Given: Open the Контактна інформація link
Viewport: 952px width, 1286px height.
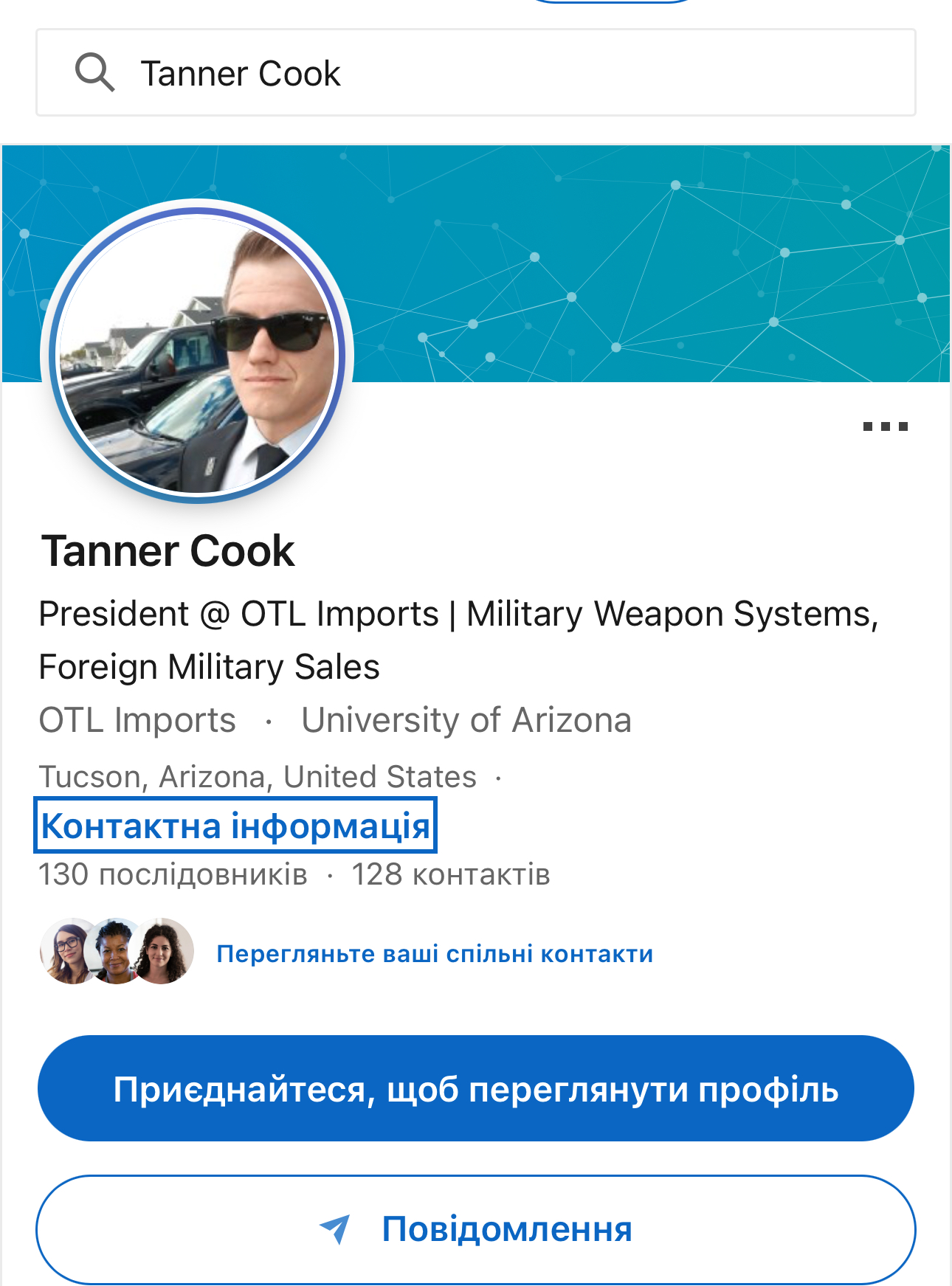Looking at the screenshot, I should (235, 826).
